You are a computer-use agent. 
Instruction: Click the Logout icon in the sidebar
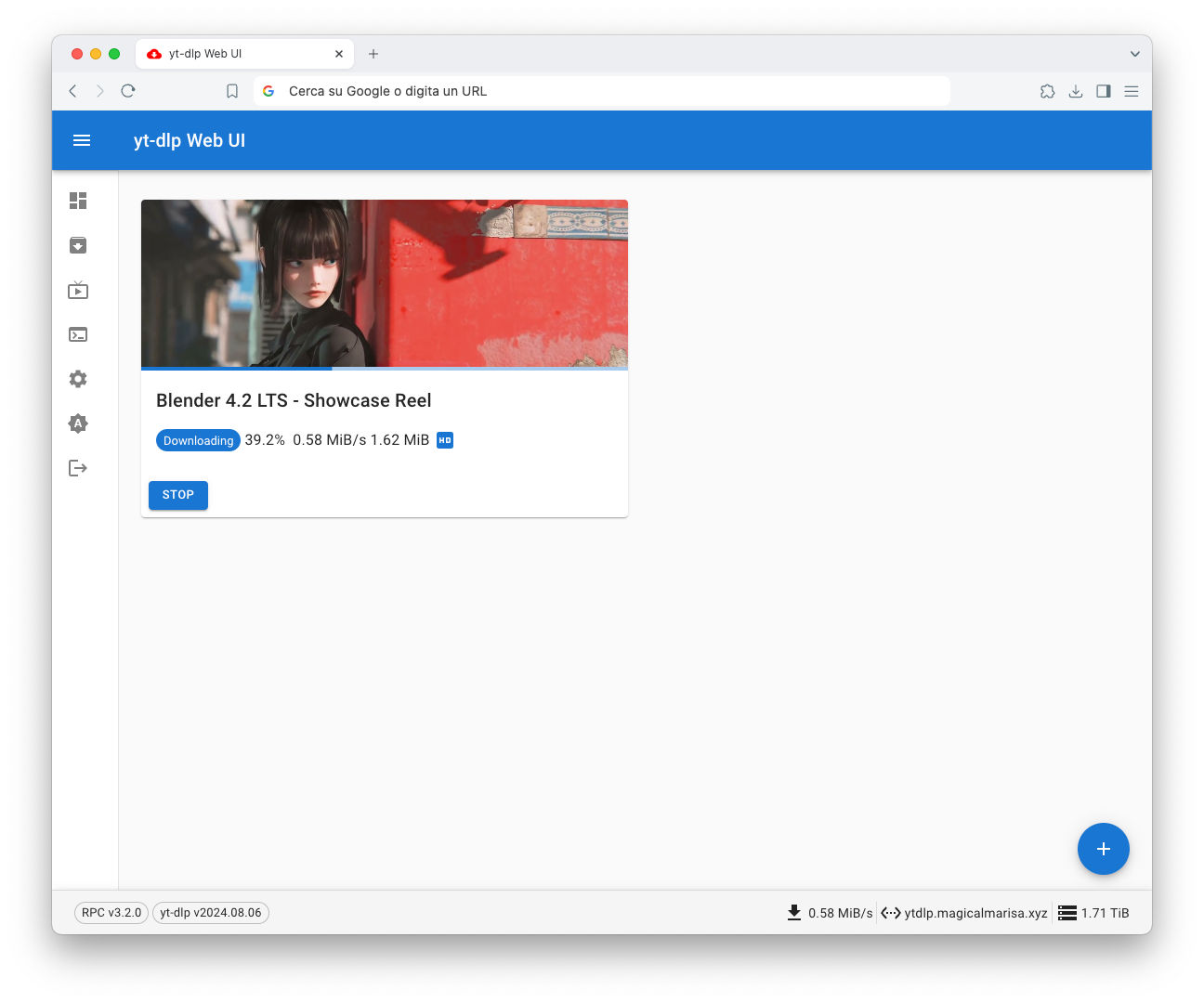tap(78, 468)
